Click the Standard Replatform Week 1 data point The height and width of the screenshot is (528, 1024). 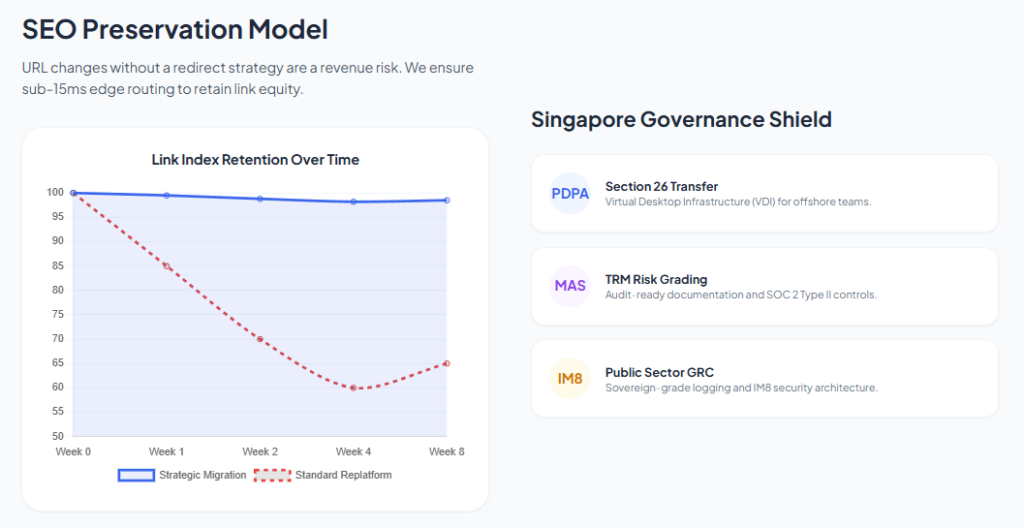point(167,266)
